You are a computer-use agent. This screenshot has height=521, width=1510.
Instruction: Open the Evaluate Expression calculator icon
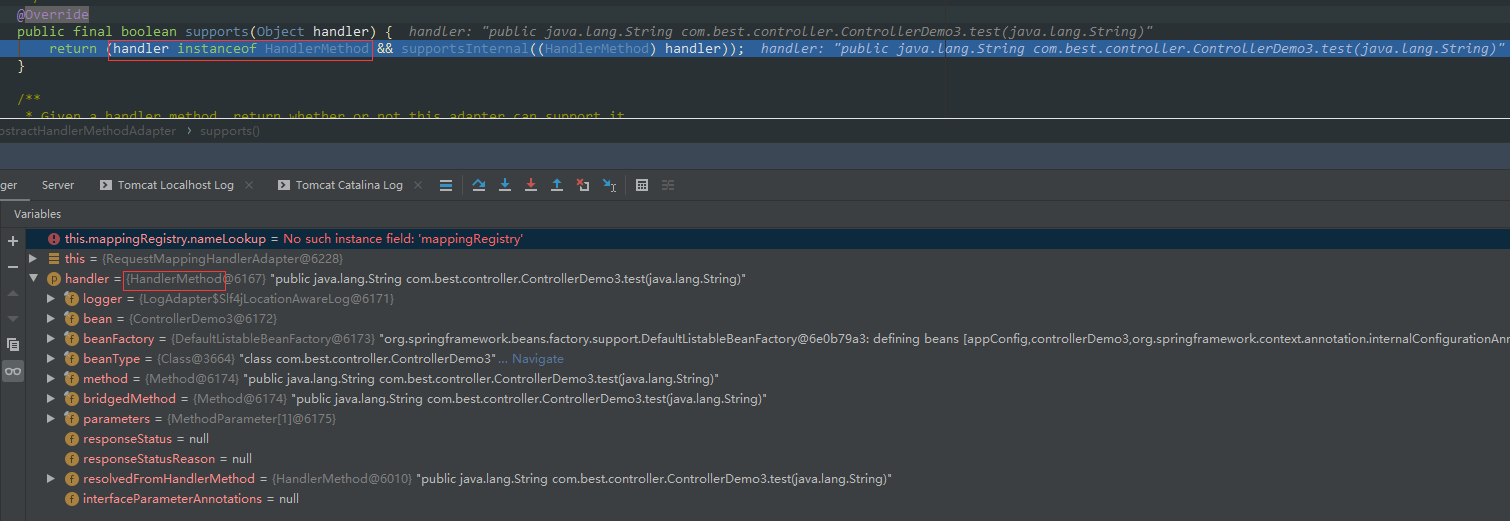coord(642,185)
